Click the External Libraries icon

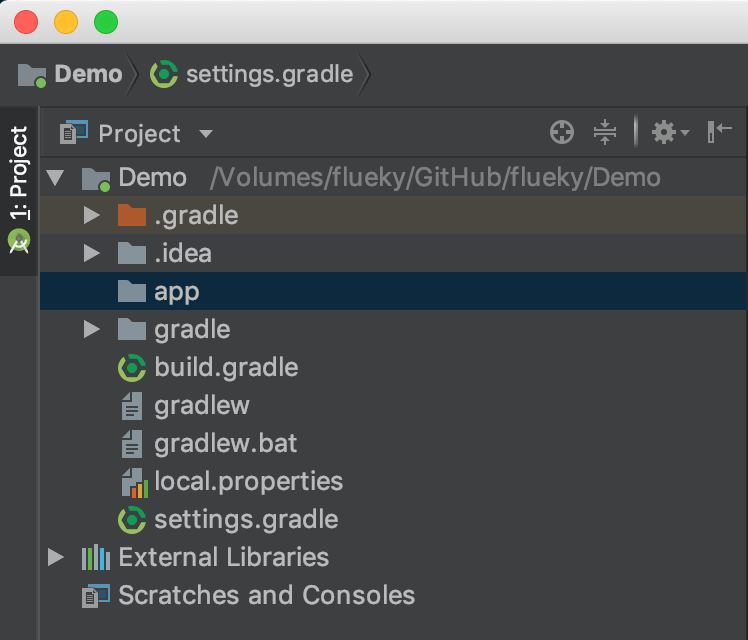point(95,557)
